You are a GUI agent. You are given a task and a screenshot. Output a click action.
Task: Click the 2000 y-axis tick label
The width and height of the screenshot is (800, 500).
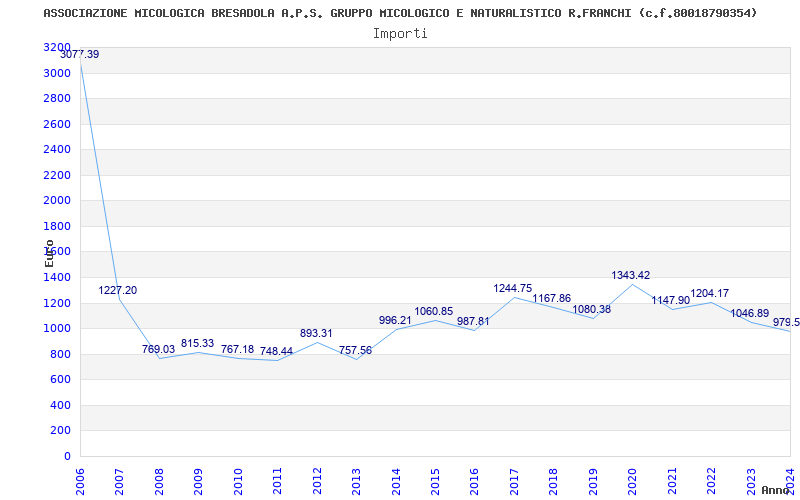click(57, 201)
